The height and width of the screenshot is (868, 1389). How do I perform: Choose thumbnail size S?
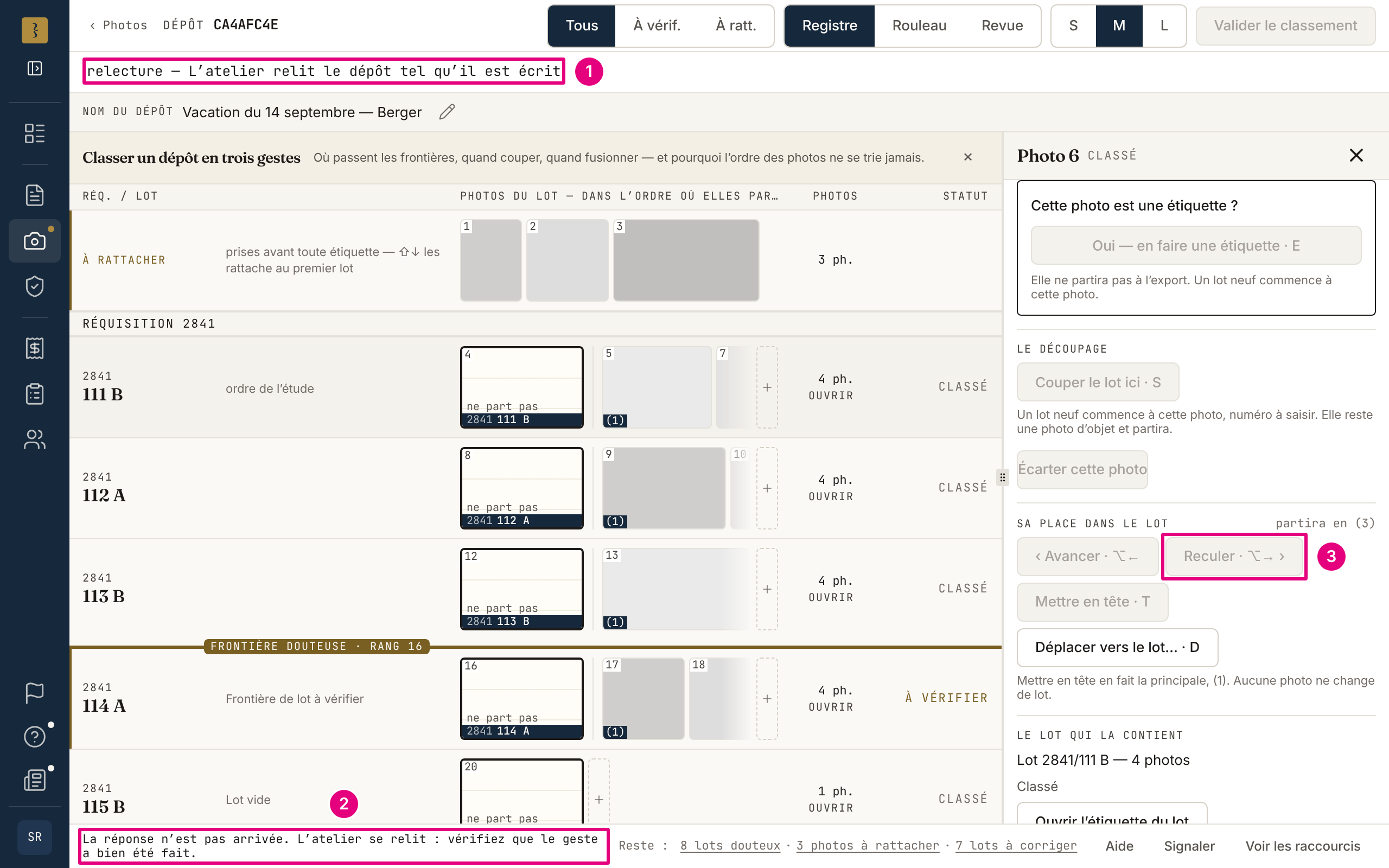click(1073, 25)
